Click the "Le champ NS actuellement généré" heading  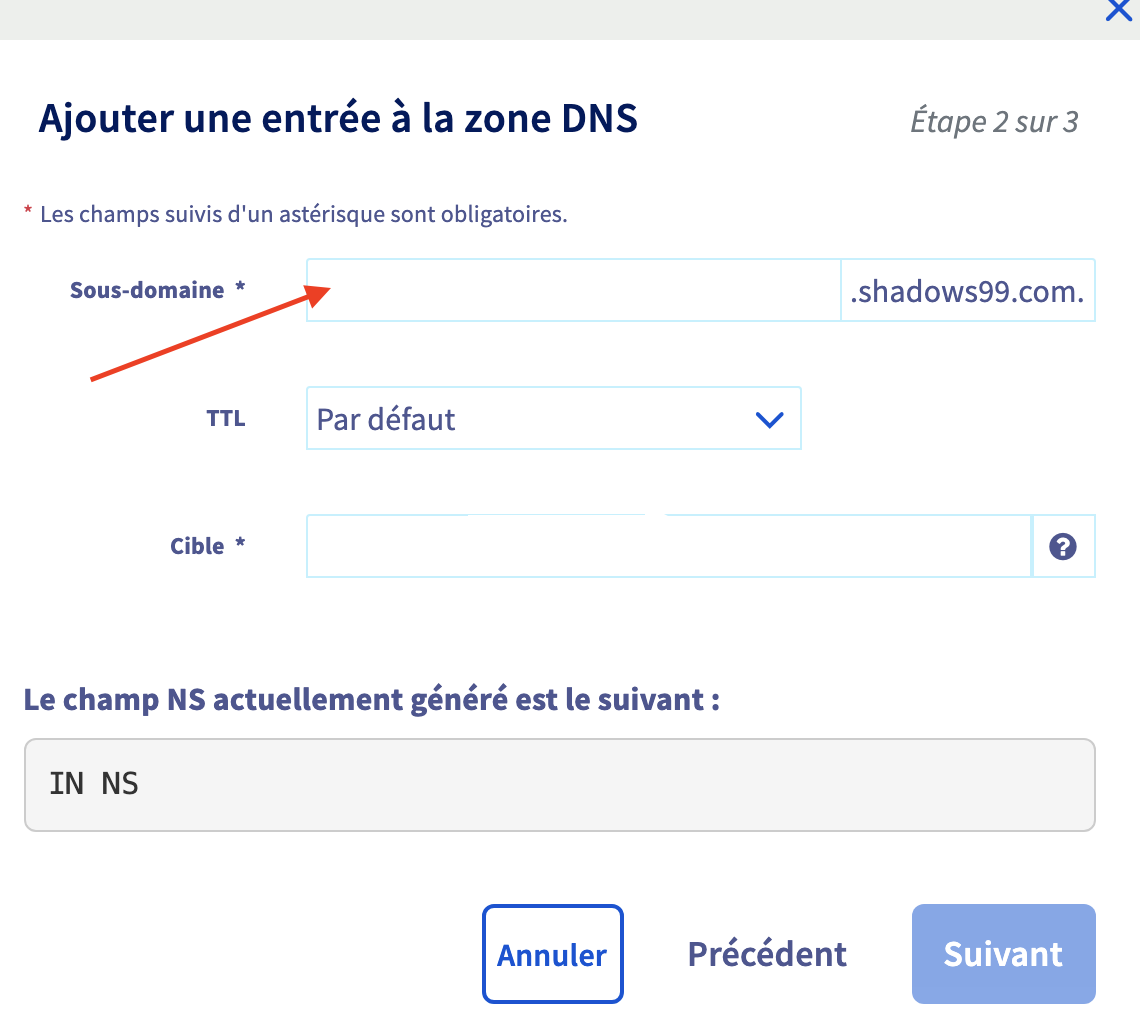pyautogui.click(x=372, y=700)
